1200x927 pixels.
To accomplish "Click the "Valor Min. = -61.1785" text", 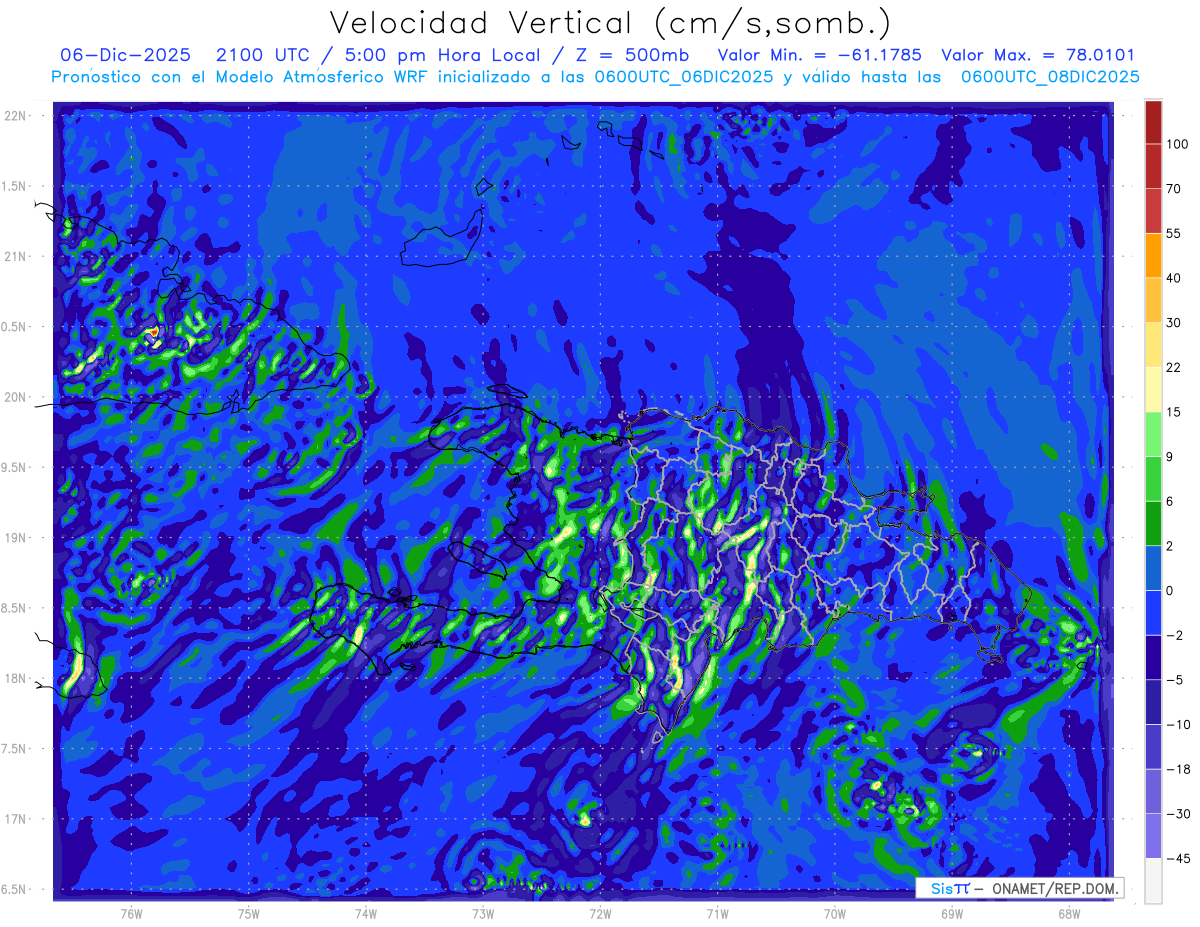I will (820, 55).
